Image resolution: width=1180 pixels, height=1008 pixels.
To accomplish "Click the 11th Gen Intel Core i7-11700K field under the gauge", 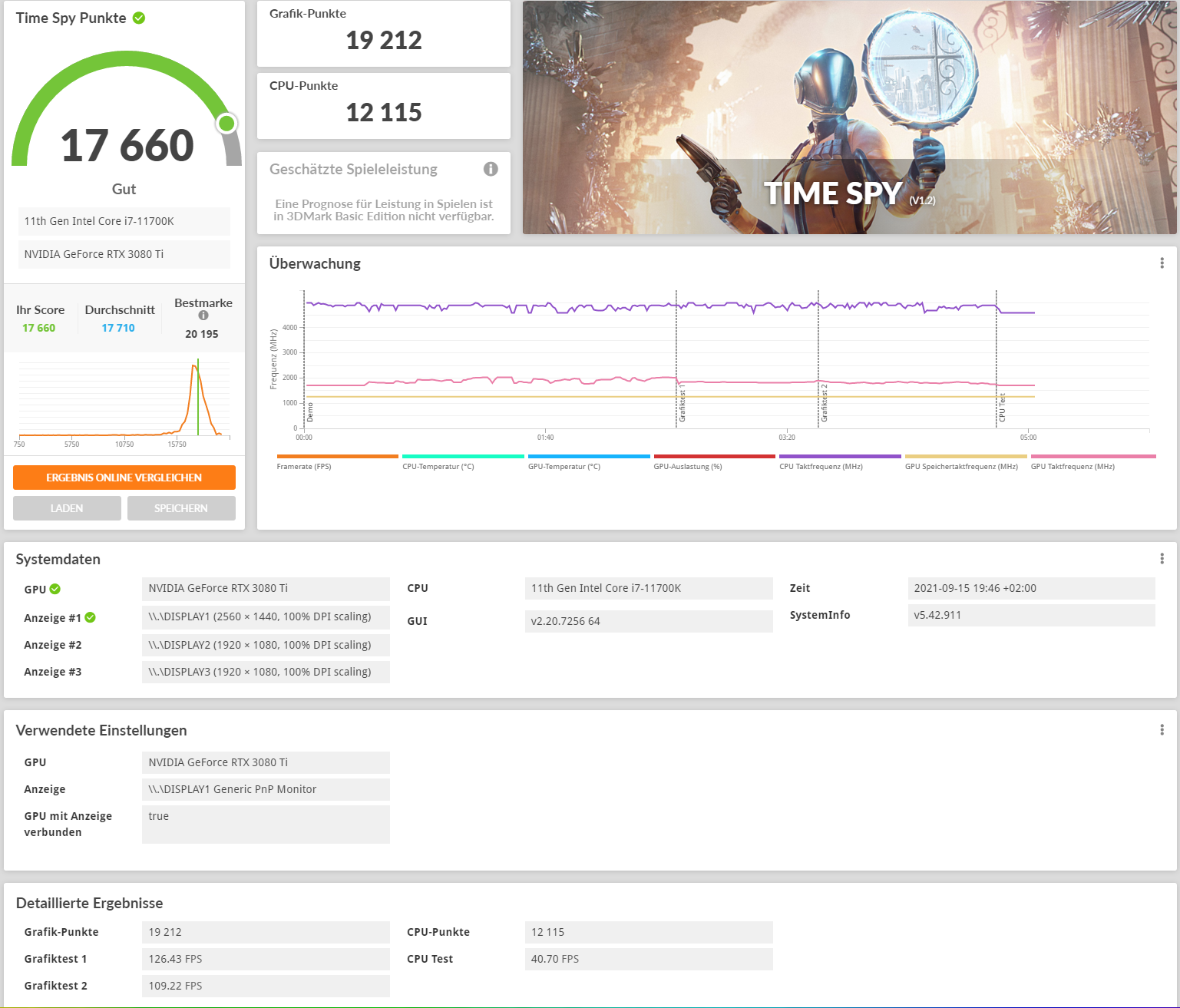I will [124, 221].
